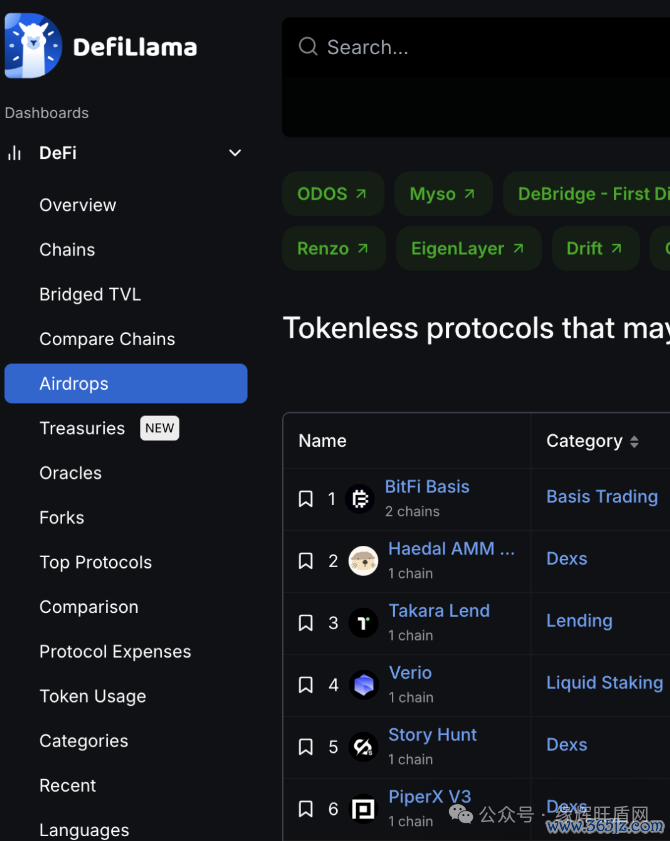Image resolution: width=670 pixels, height=841 pixels.
Task: Click the Name column header
Action: point(322,441)
